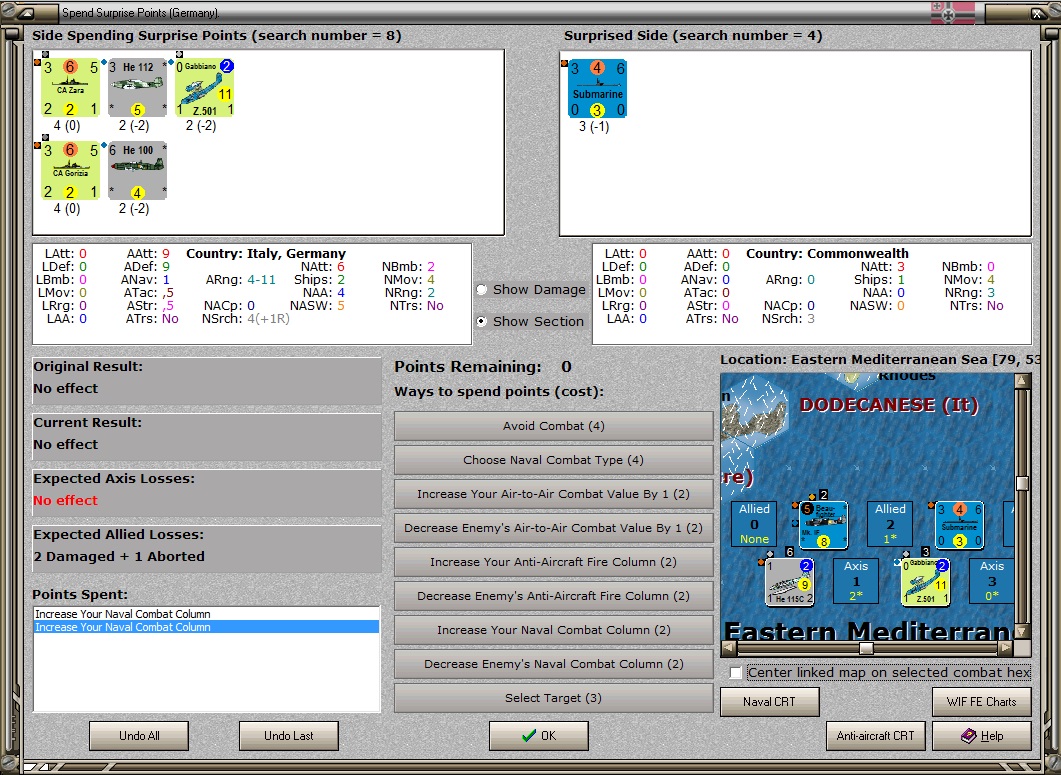Select the Show Damage radio button
This screenshot has width=1061, height=775.
click(482, 290)
